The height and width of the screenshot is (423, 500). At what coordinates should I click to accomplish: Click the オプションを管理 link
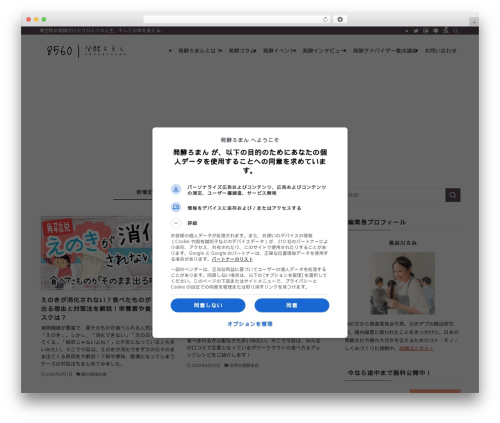click(x=250, y=324)
